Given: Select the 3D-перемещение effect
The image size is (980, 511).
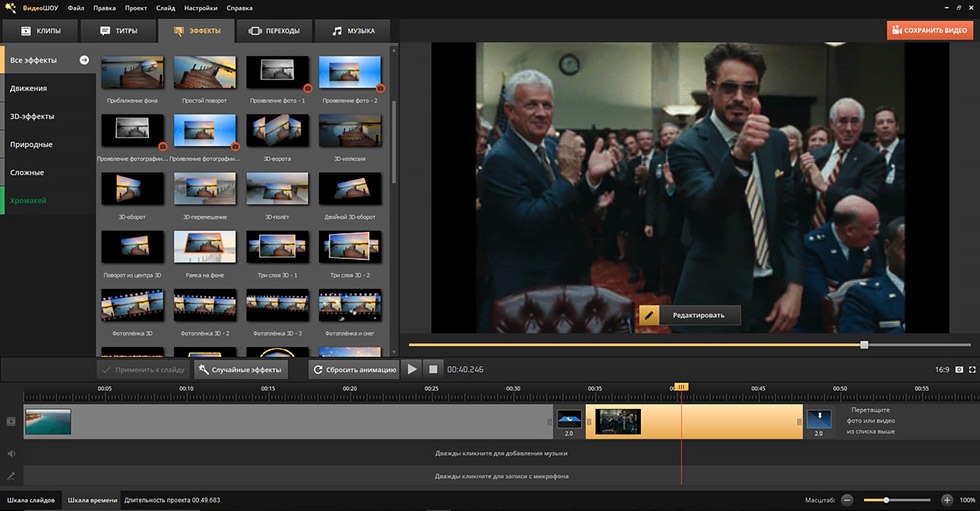Looking at the screenshot, I should pyautogui.click(x=205, y=189).
